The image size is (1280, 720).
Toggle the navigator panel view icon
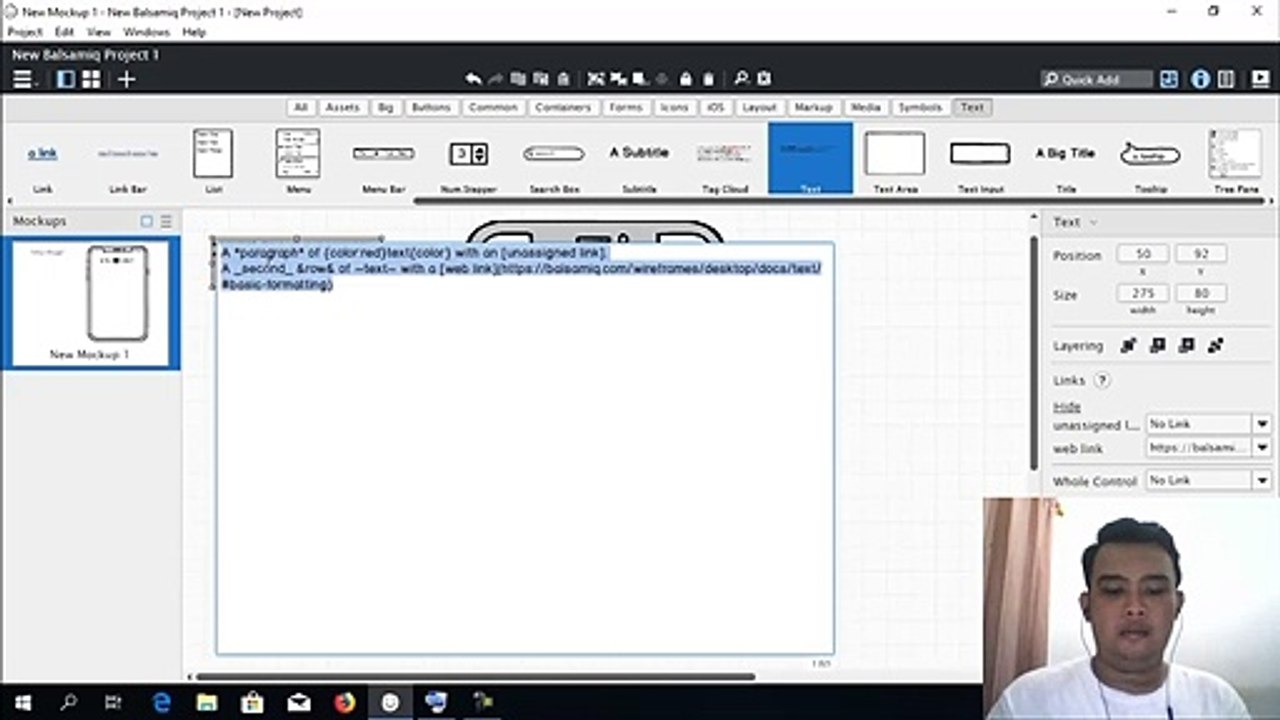tap(66, 80)
